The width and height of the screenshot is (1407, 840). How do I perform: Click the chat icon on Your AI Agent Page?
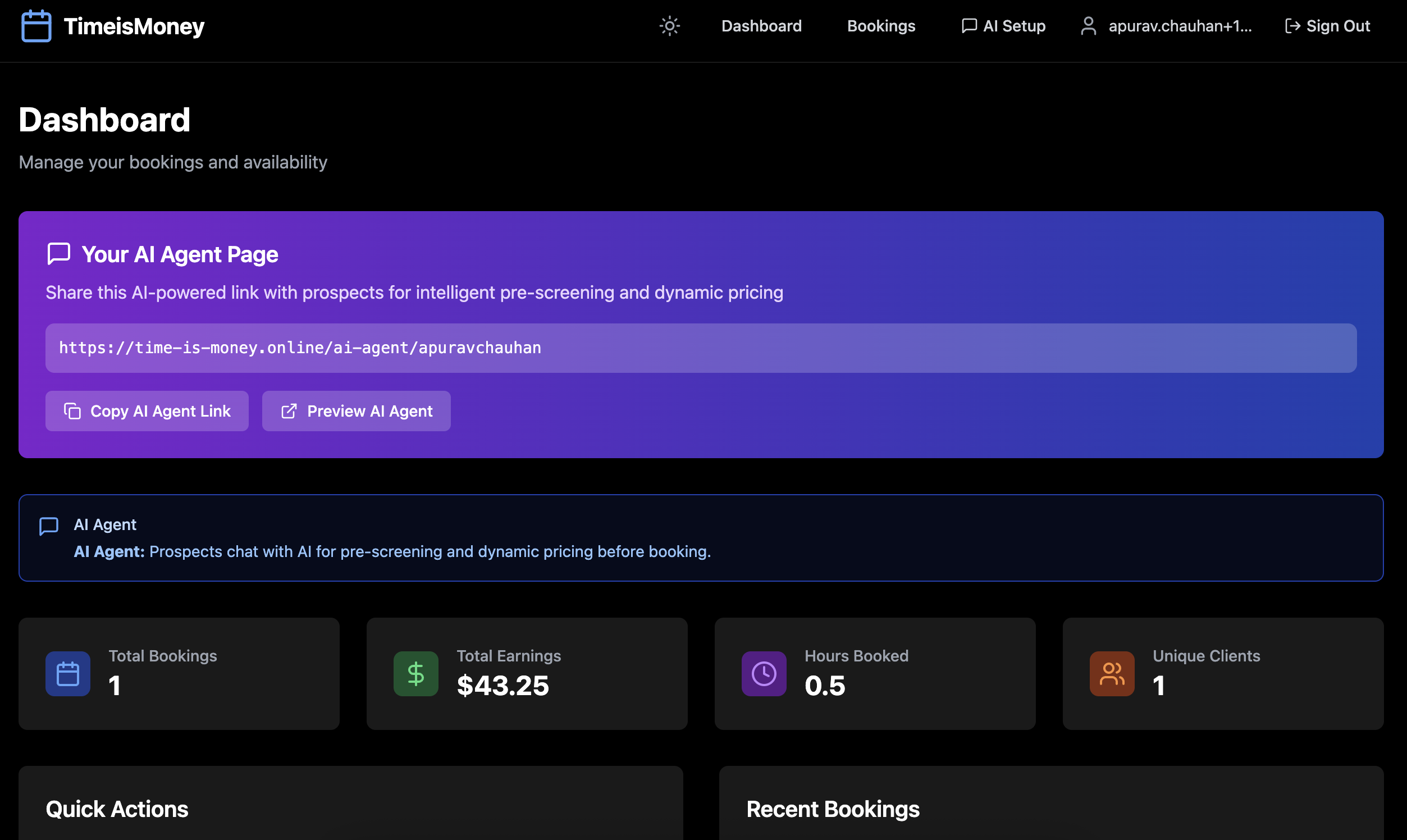[58, 254]
